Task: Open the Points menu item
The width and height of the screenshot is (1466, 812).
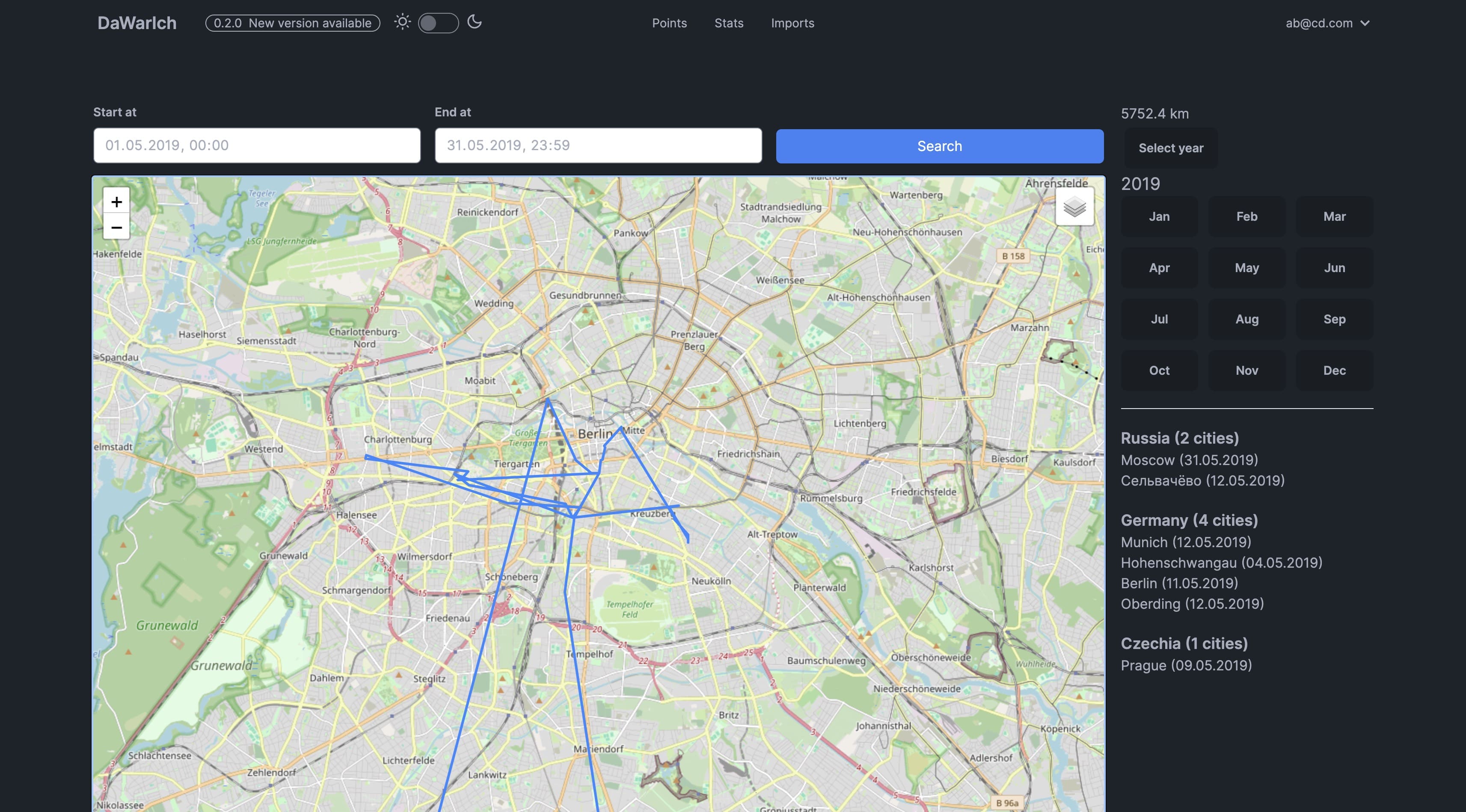Action: tap(669, 24)
